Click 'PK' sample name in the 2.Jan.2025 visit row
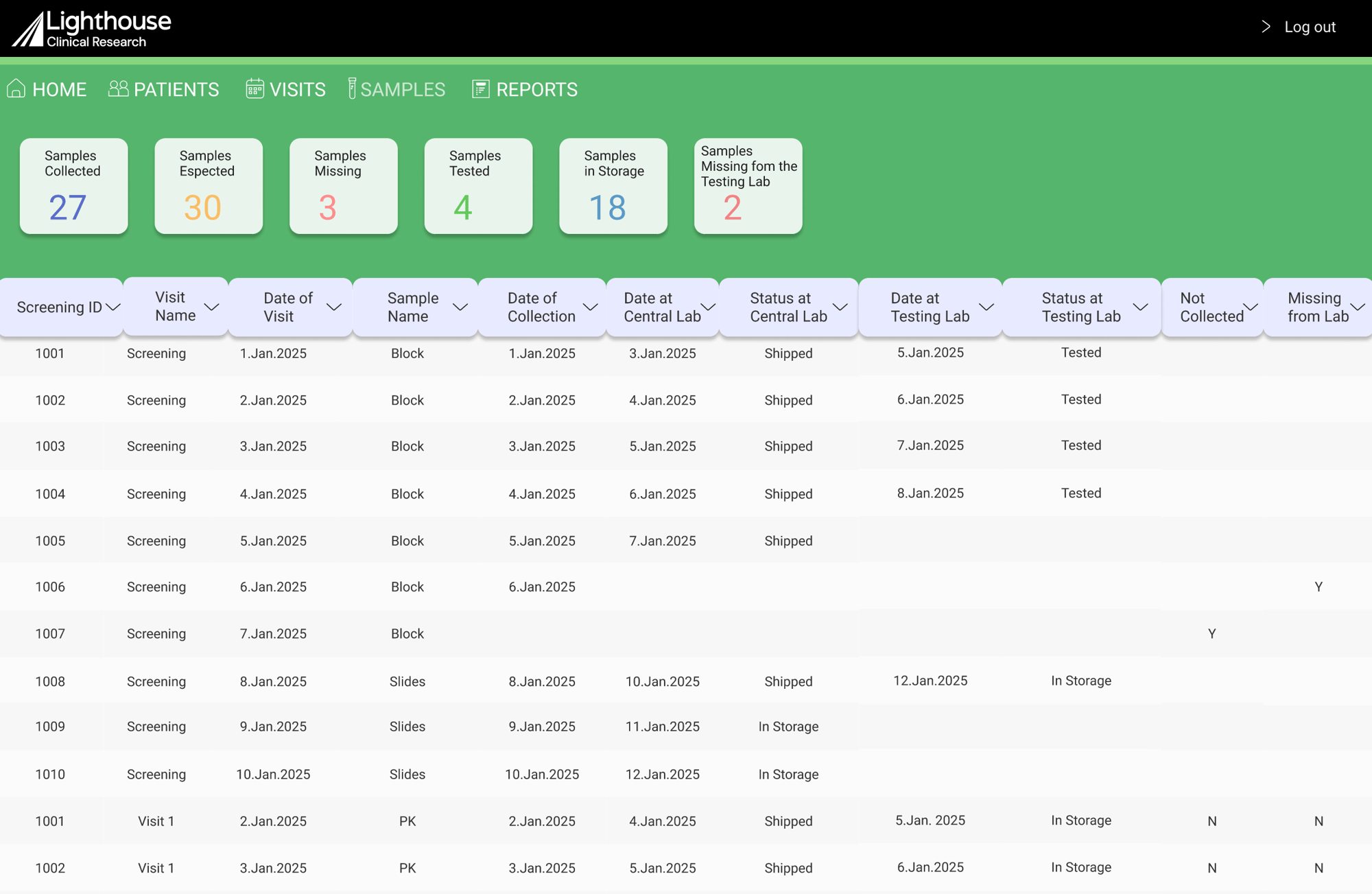 pyautogui.click(x=407, y=821)
